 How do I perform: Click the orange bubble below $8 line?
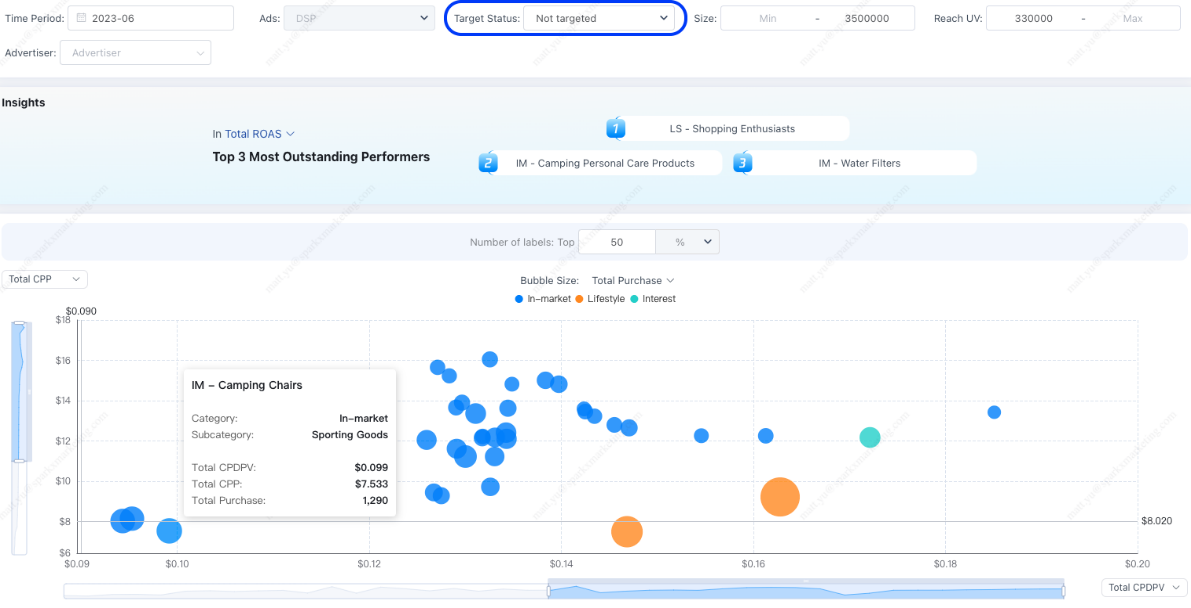[627, 532]
